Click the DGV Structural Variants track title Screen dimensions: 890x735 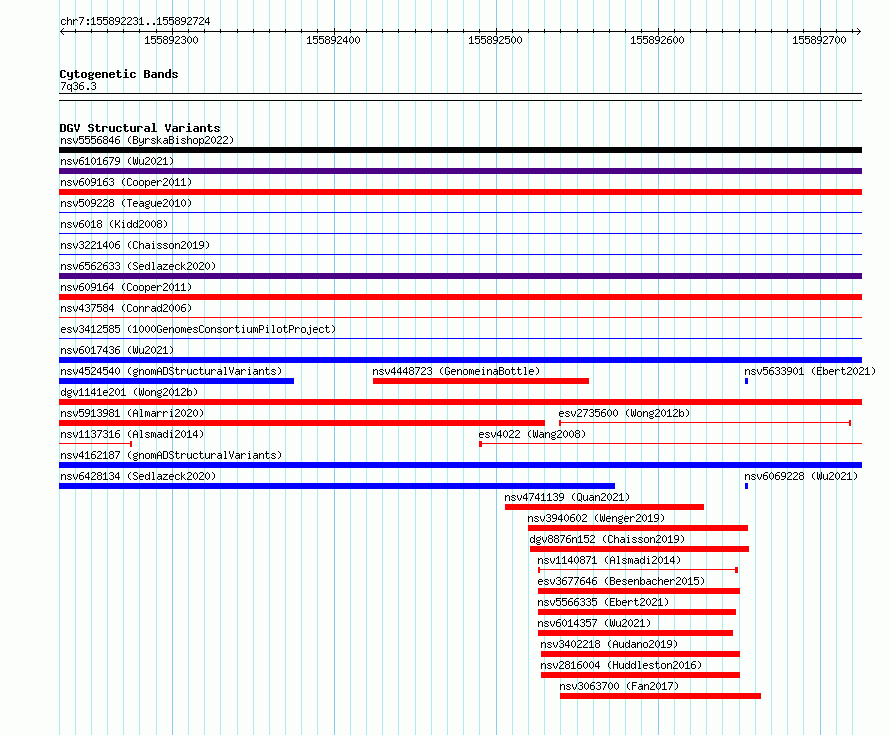coord(140,128)
